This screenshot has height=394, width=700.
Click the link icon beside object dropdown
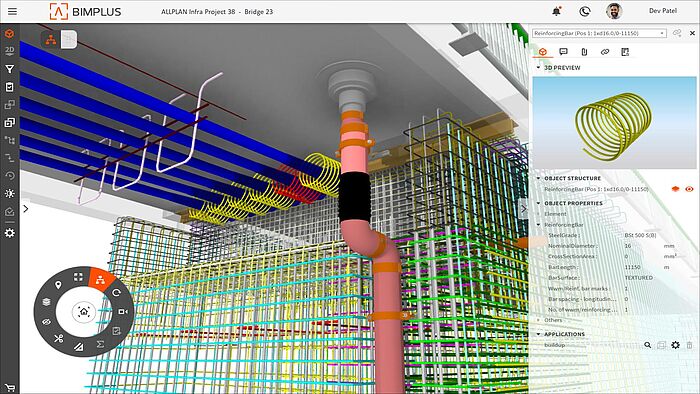coord(677,33)
